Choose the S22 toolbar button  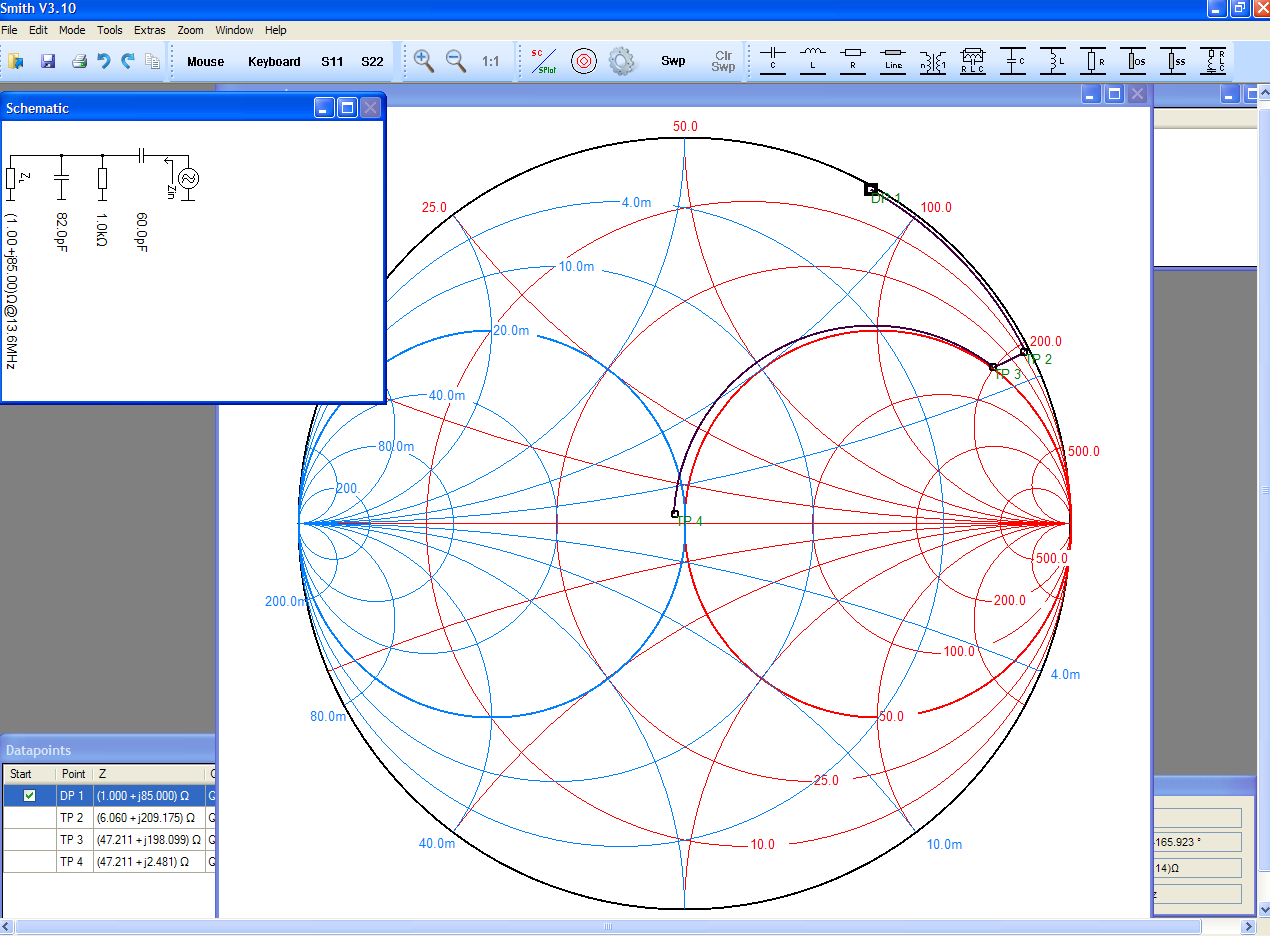click(x=372, y=62)
